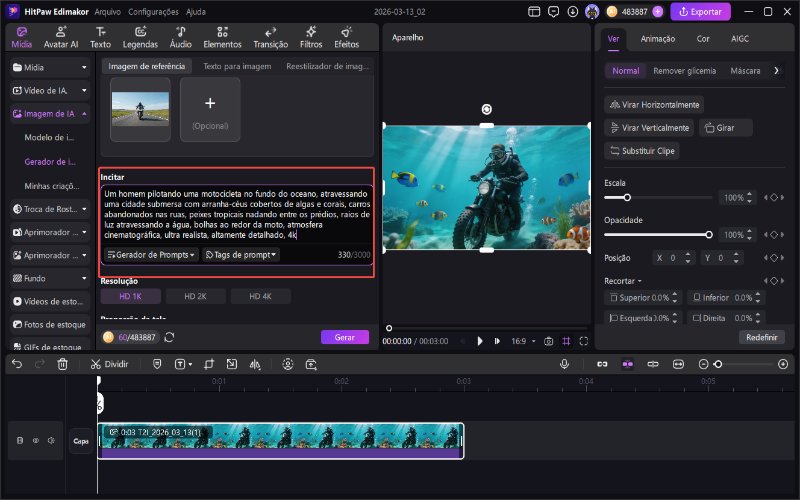This screenshot has height=500, width=800.
Task: Expand the Vídeo de IA sidebar section
Action: (50, 90)
